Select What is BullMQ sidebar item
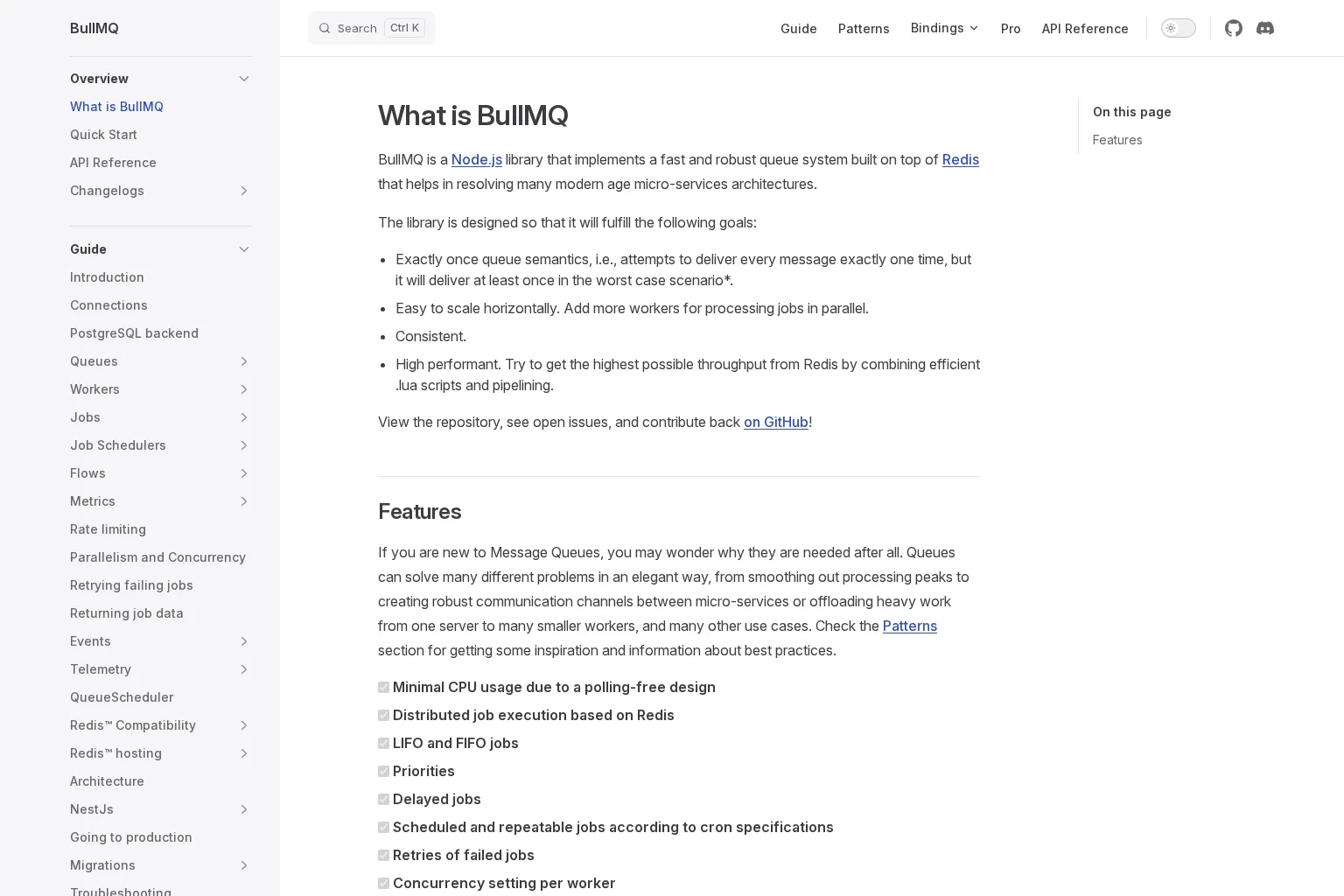Screen dimensions: 1344x896 tap(116, 107)
